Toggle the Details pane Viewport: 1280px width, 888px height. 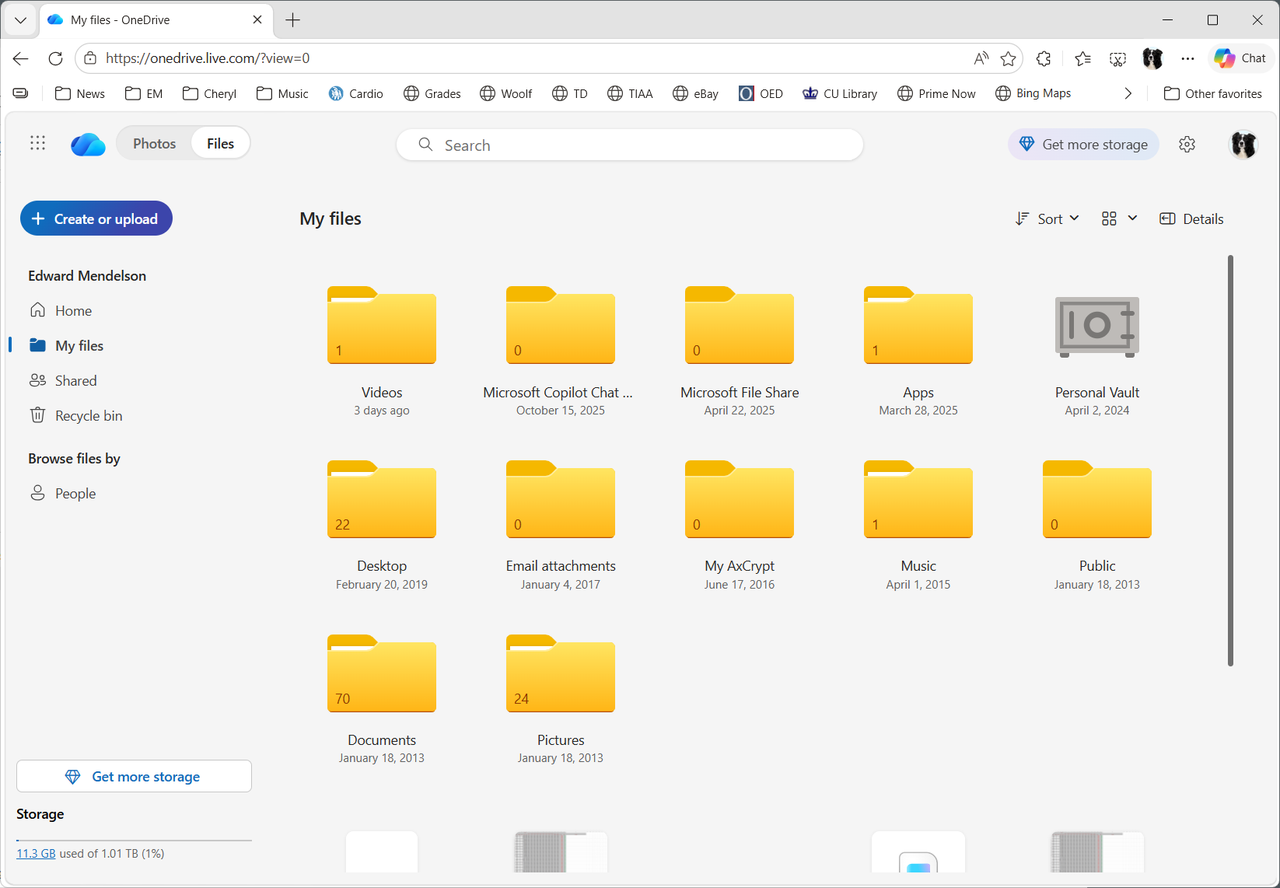point(1191,219)
